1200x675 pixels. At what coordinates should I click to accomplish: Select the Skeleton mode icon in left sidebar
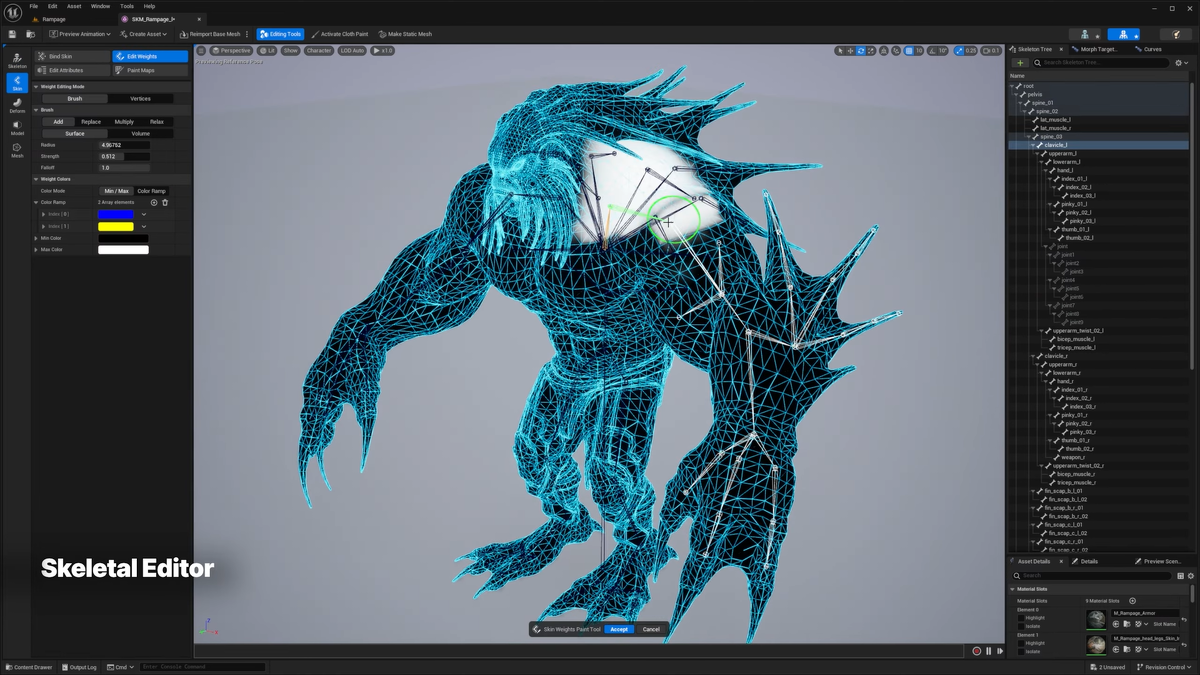(17, 60)
